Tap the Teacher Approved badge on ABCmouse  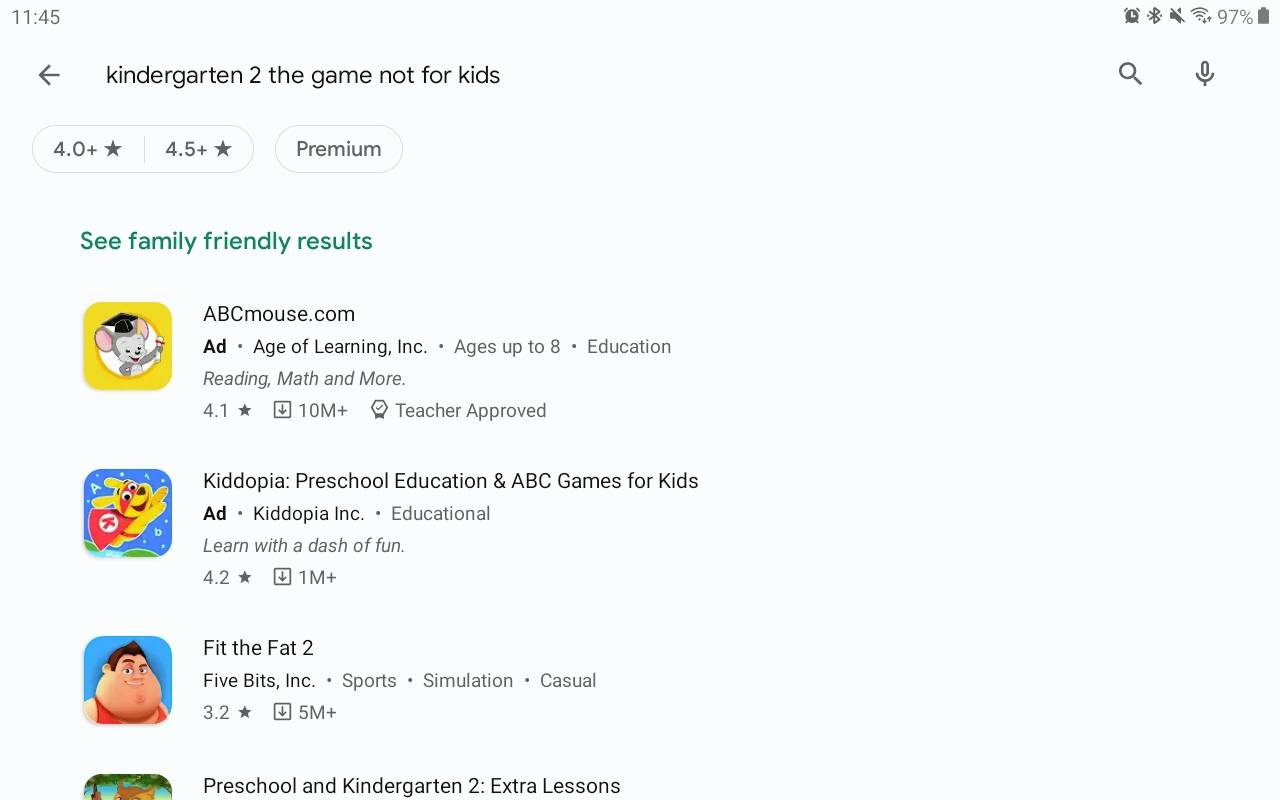[459, 410]
